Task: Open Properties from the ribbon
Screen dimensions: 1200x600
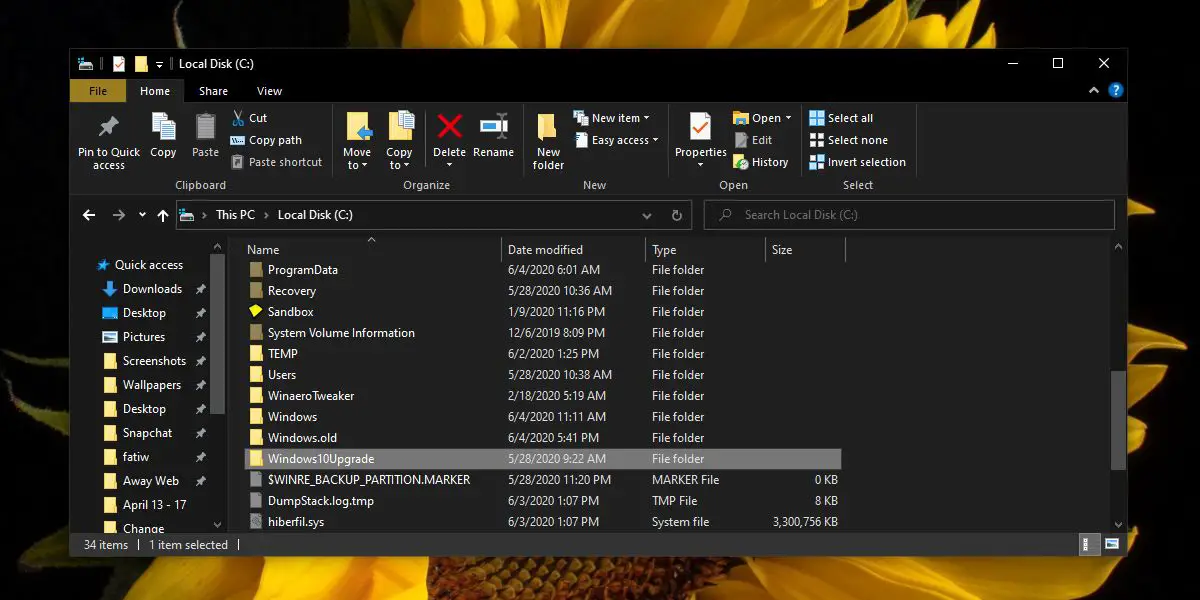Action: [700, 127]
